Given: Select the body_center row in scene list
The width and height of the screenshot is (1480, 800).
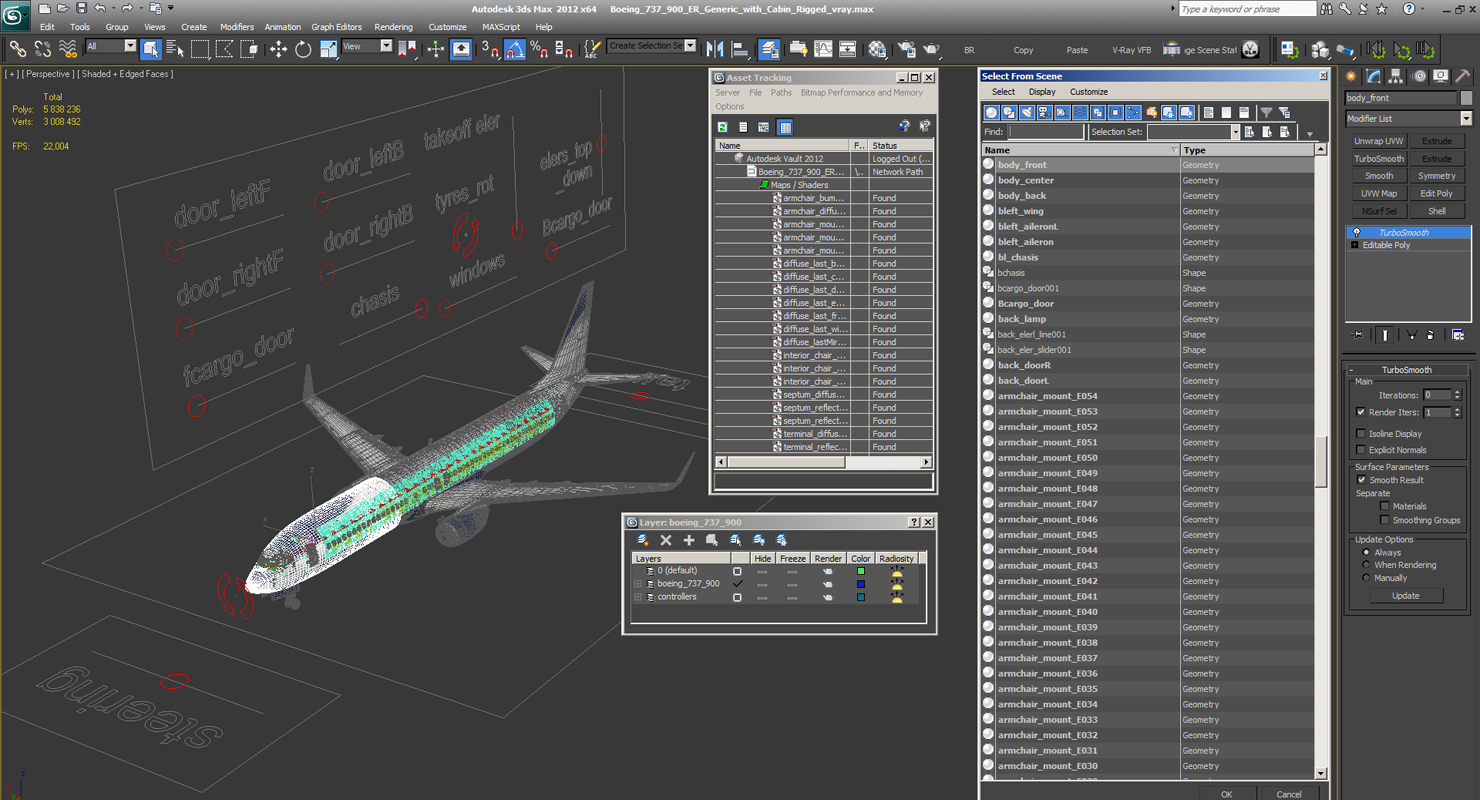Looking at the screenshot, I should click(x=1150, y=180).
